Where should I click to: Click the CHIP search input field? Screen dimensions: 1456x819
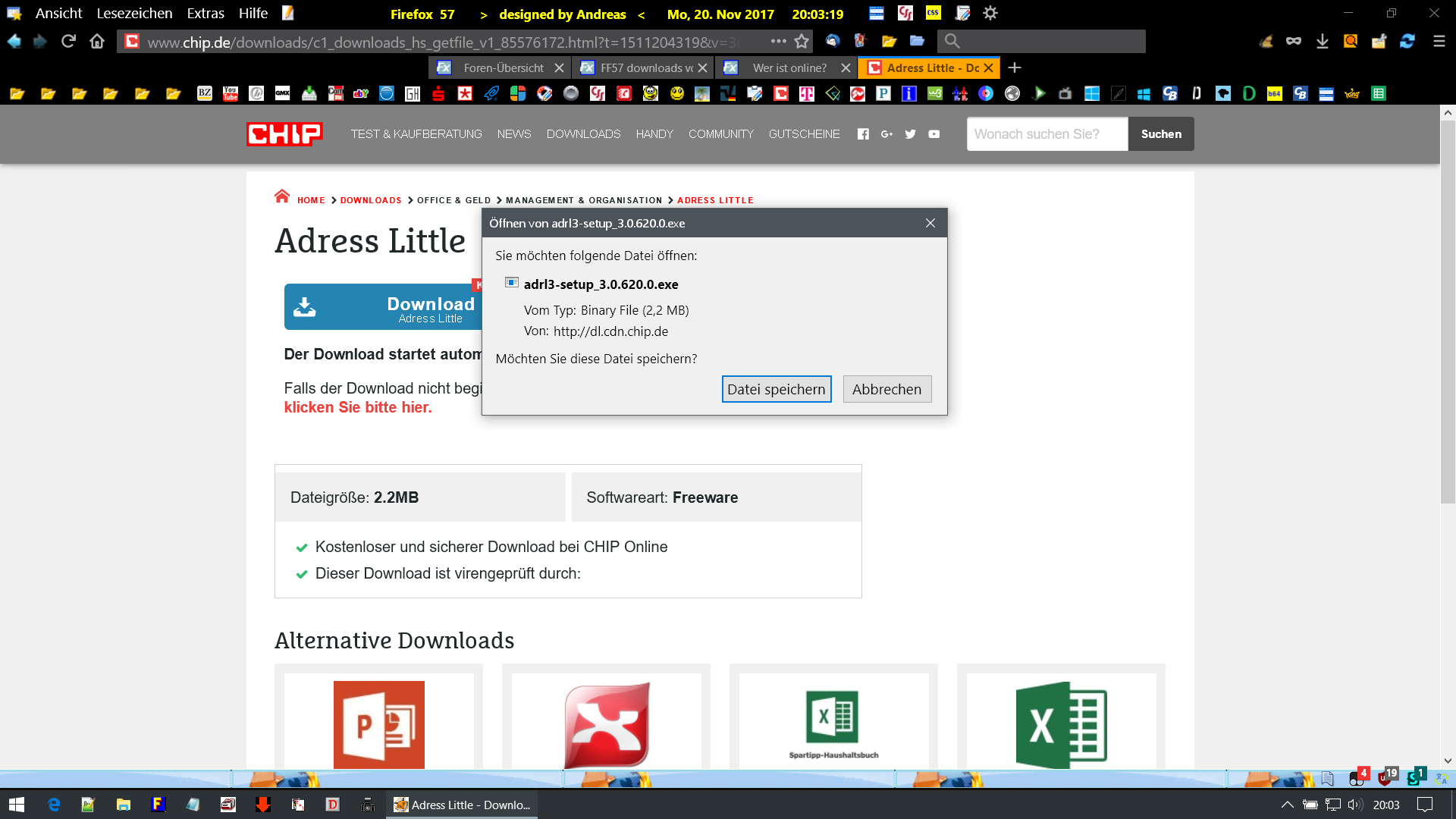[x=1046, y=134]
